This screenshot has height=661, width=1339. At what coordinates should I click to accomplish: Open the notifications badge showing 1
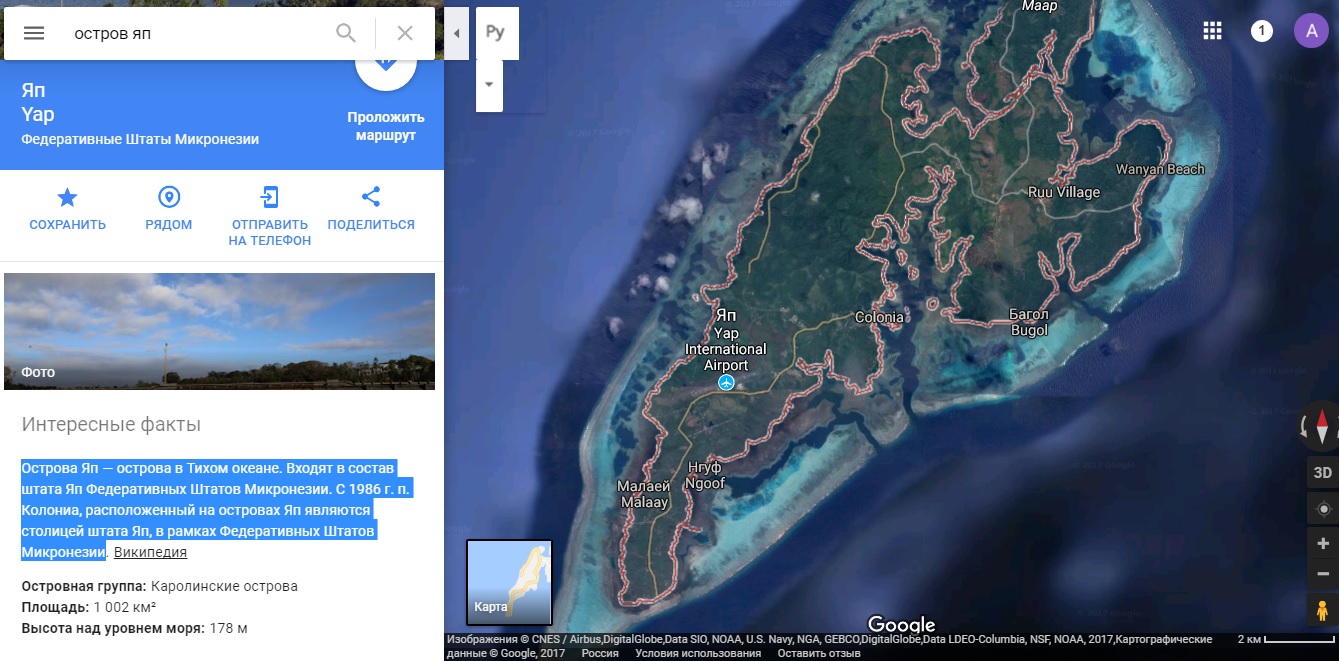pos(1262,31)
